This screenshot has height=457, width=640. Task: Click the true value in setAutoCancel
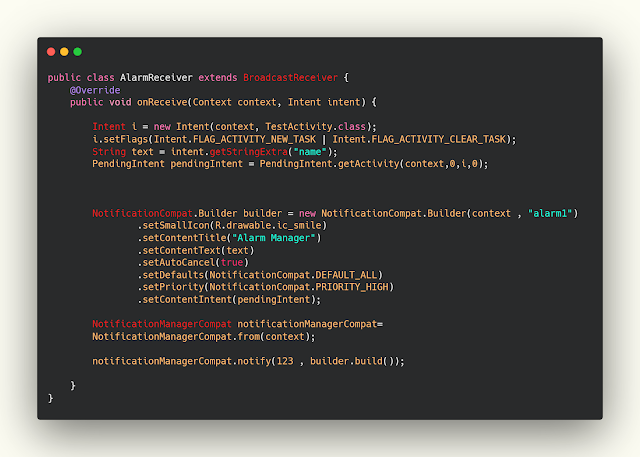232,262
